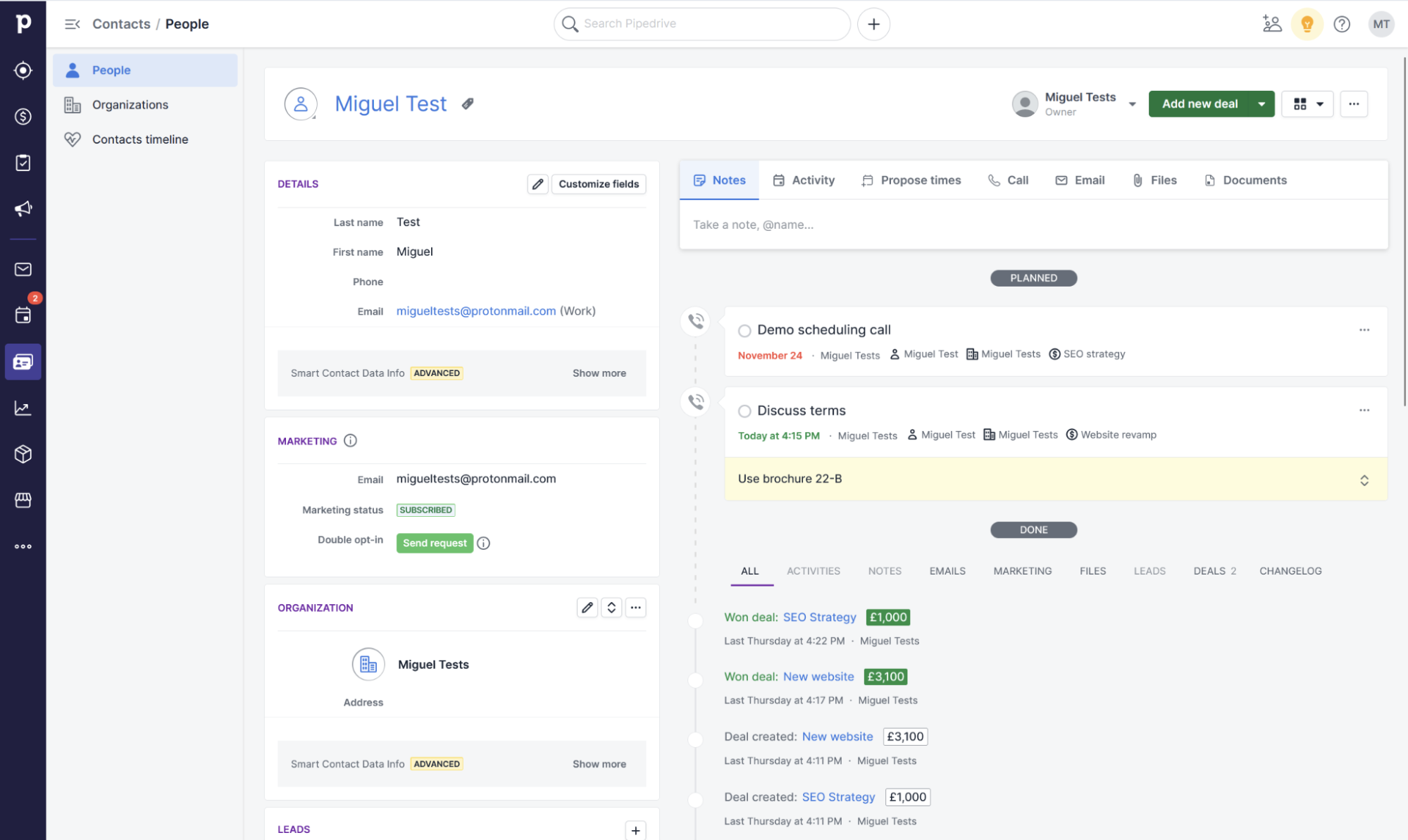
Task: Click Send request button for double opt-in
Action: 435,543
